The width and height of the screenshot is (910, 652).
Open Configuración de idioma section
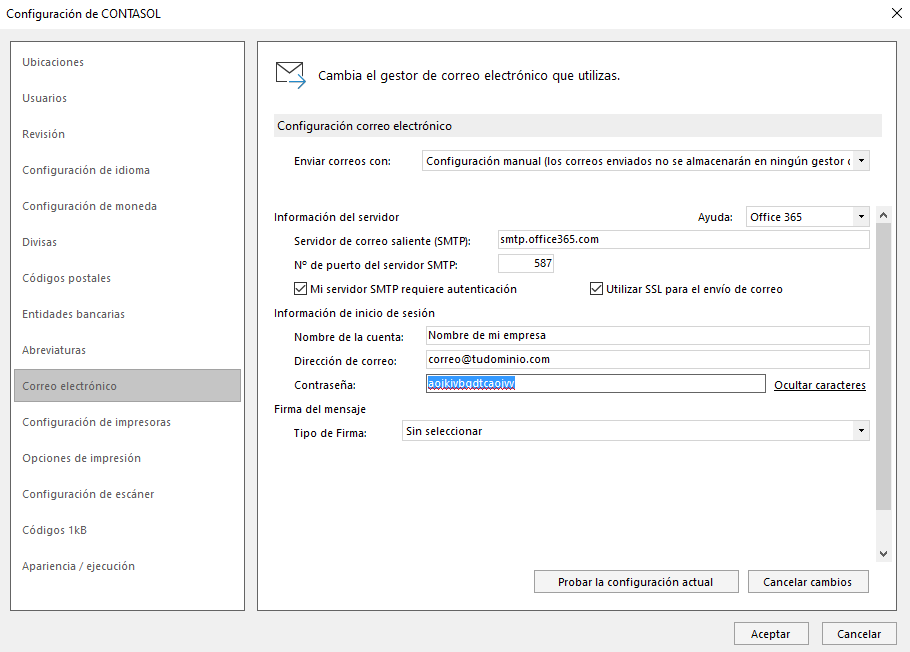coord(86,170)
